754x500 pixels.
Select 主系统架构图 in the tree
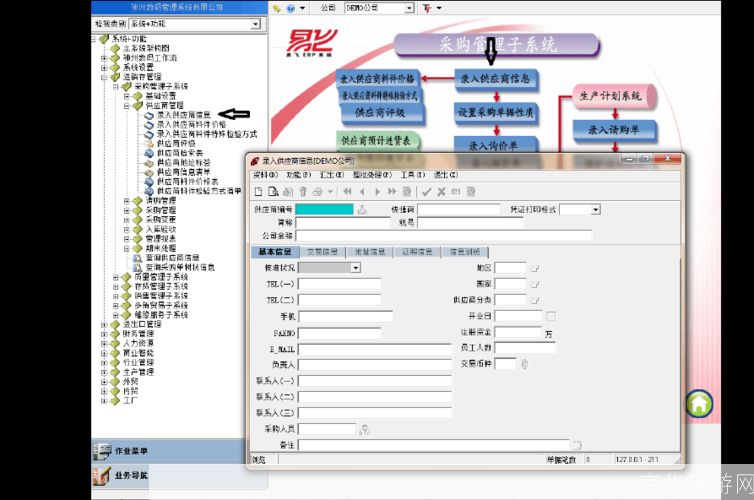pos(146,48)
